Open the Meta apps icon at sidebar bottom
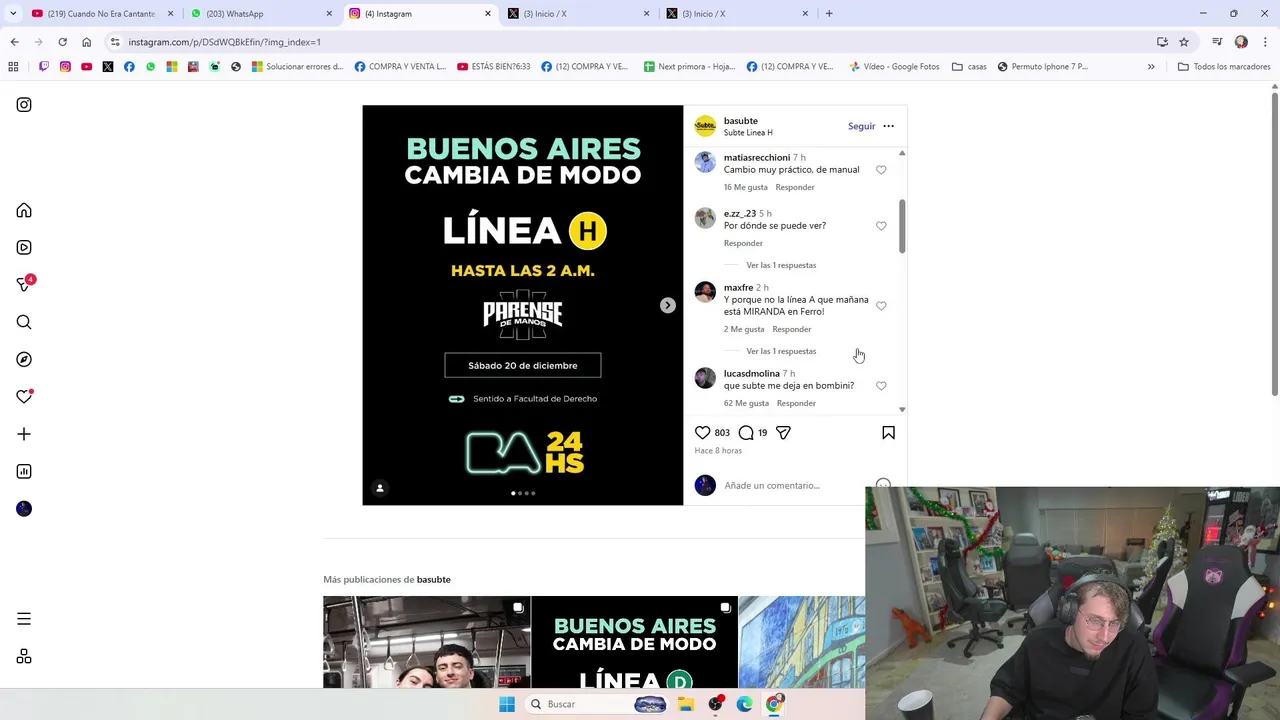The width and height of the screenshot is (1280, 720). tap(24, 657)
